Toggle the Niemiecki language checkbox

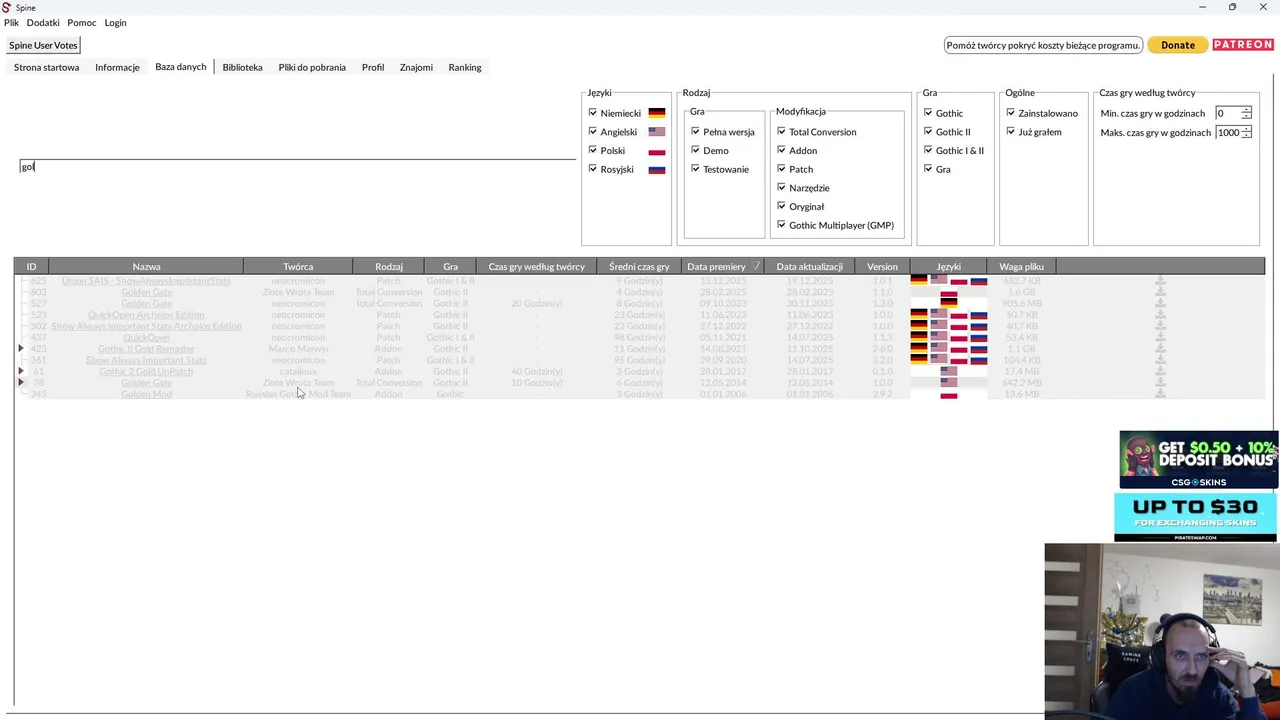pyautogui.click(x=593, y=113)
